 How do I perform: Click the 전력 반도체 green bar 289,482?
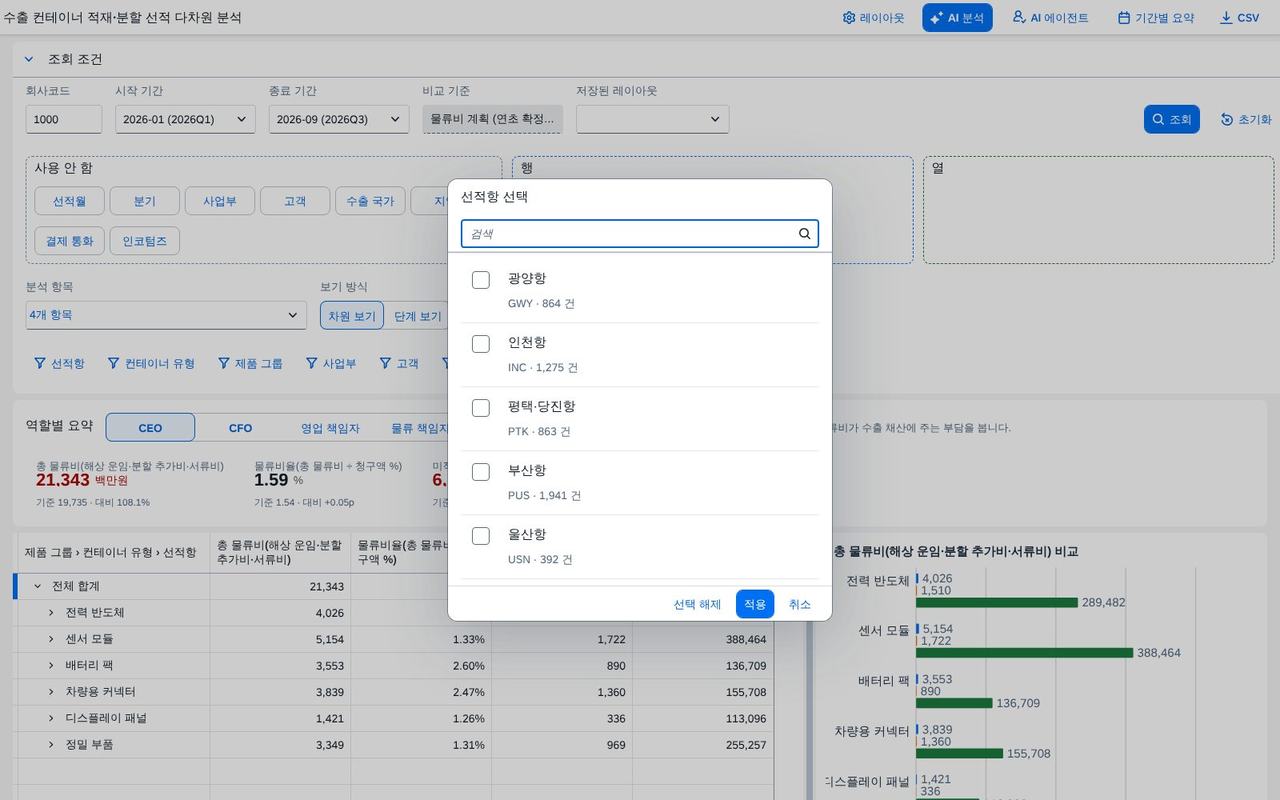point(997,603)
